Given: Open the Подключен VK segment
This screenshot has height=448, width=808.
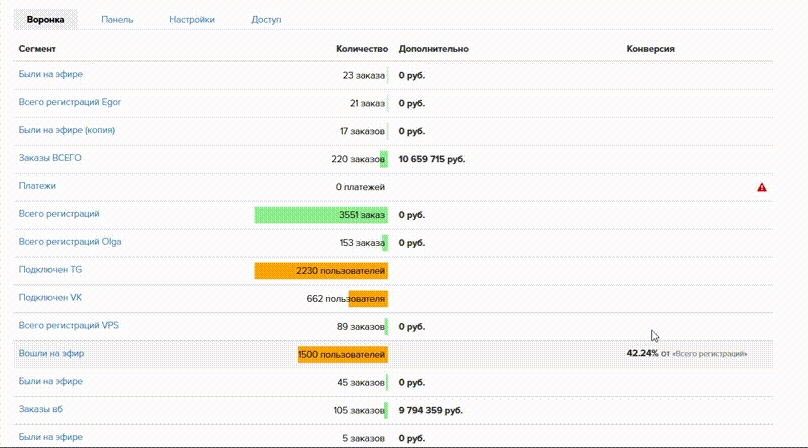Looking at the screenshot, I should tap(50, 297).
